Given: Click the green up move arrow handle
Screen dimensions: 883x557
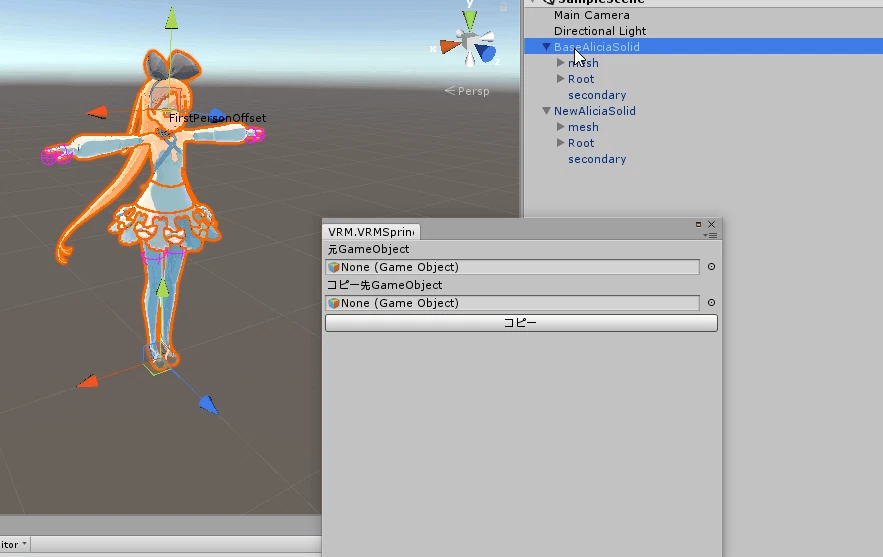Looking at the screenshot, I should [172, 19].
